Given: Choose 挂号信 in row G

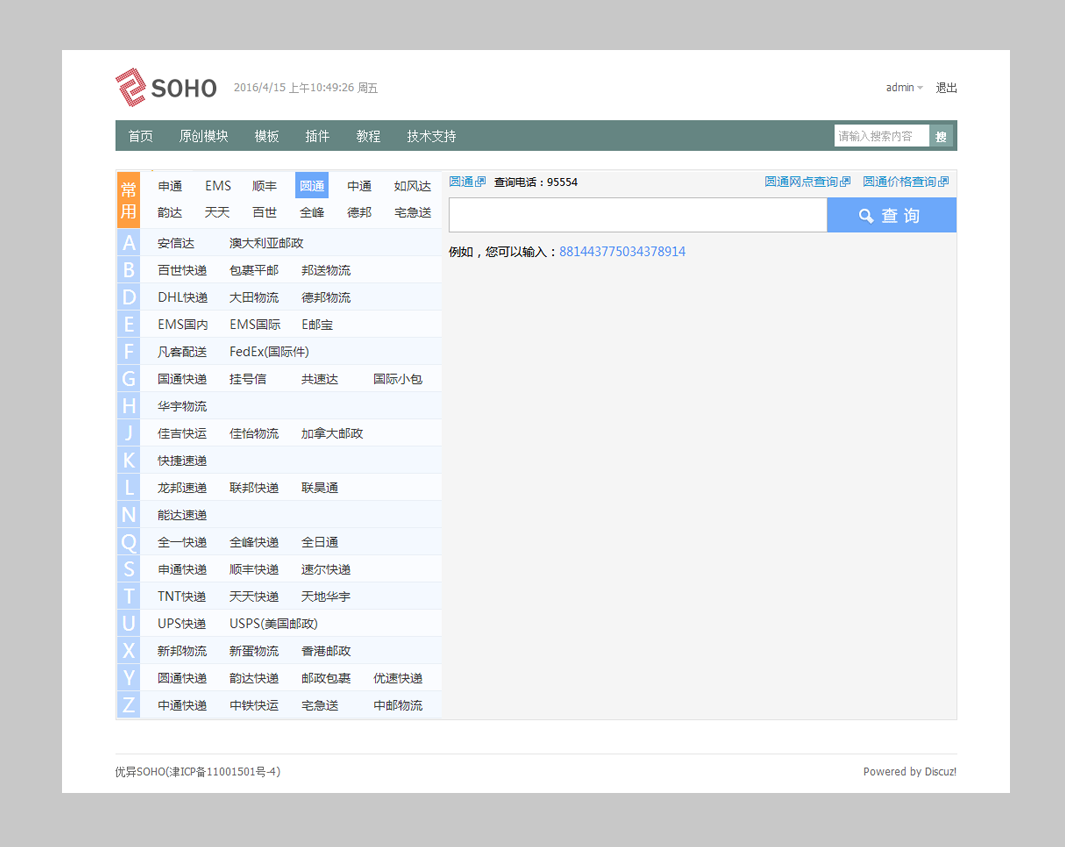Looking at the screenshot, I should [x=248, y=379].
